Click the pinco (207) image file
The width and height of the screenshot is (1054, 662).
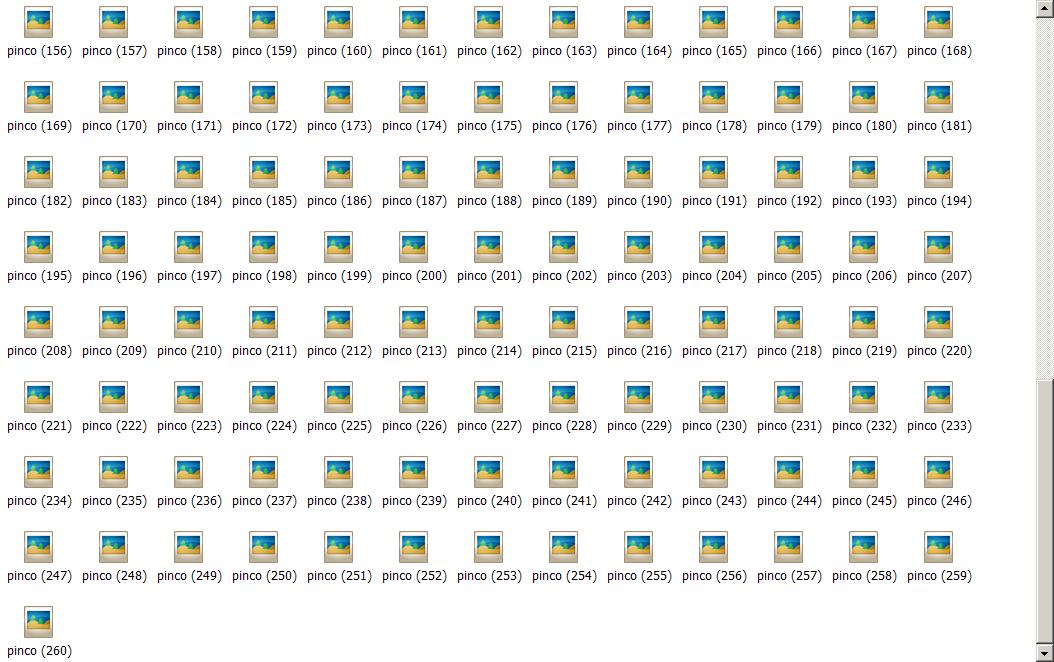click(938, 247)
